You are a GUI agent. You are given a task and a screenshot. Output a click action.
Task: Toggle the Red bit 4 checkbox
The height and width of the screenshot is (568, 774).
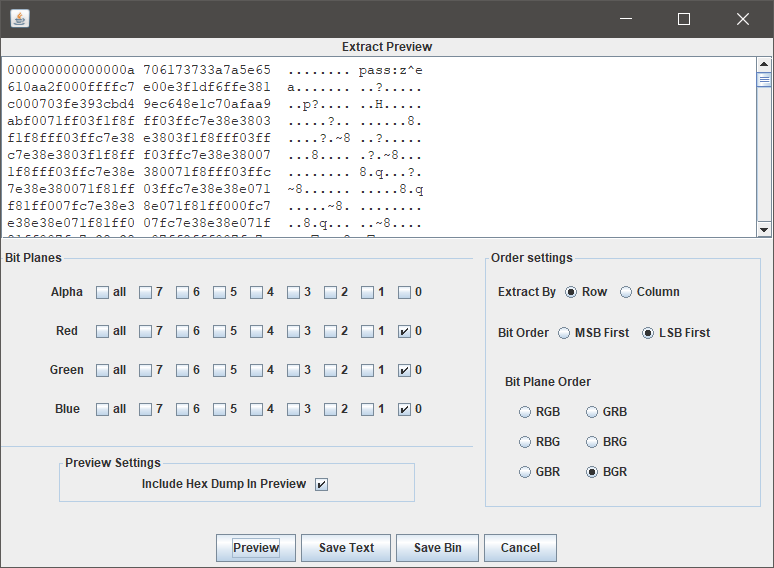point(256,332)
